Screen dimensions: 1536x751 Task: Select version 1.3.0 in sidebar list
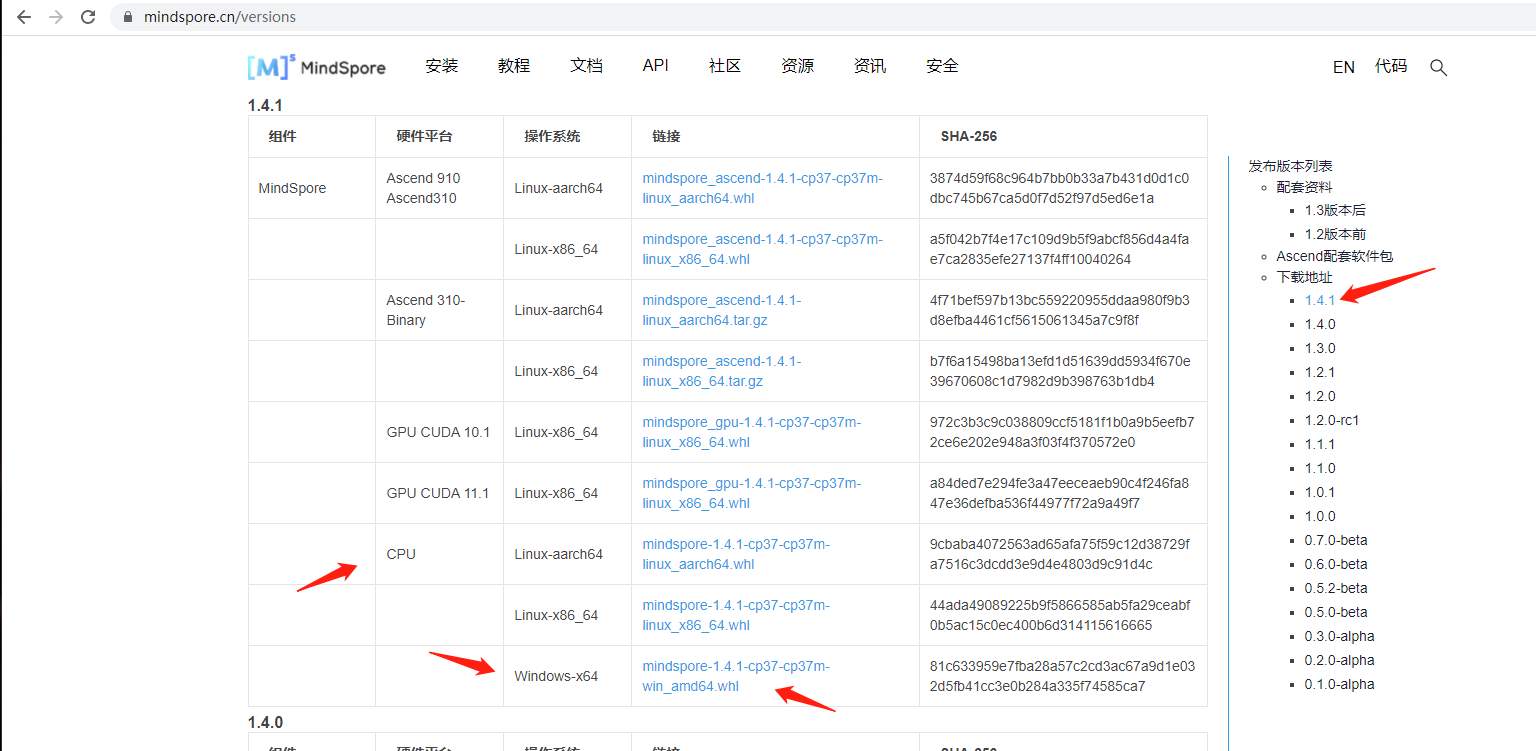pos(1320,348)
